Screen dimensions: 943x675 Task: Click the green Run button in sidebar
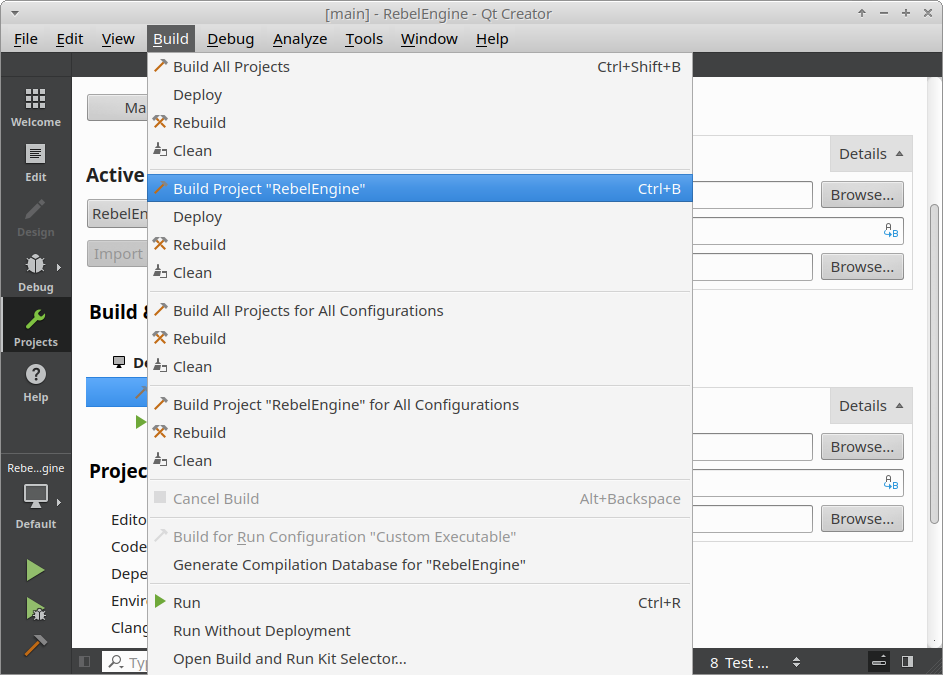(x=35, y=570)
